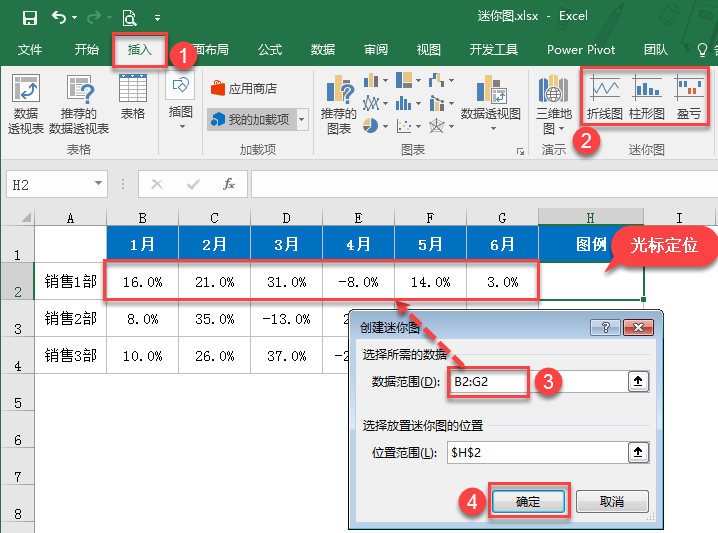Click cell containing 16.0%
The height and width of the screenshot is (533, 718).
pos(142,282)
